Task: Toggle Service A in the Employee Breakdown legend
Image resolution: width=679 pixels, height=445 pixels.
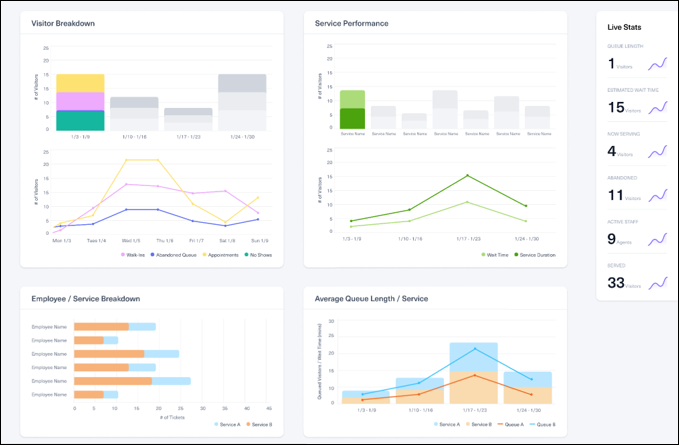Action: click(x=227, y=424)
